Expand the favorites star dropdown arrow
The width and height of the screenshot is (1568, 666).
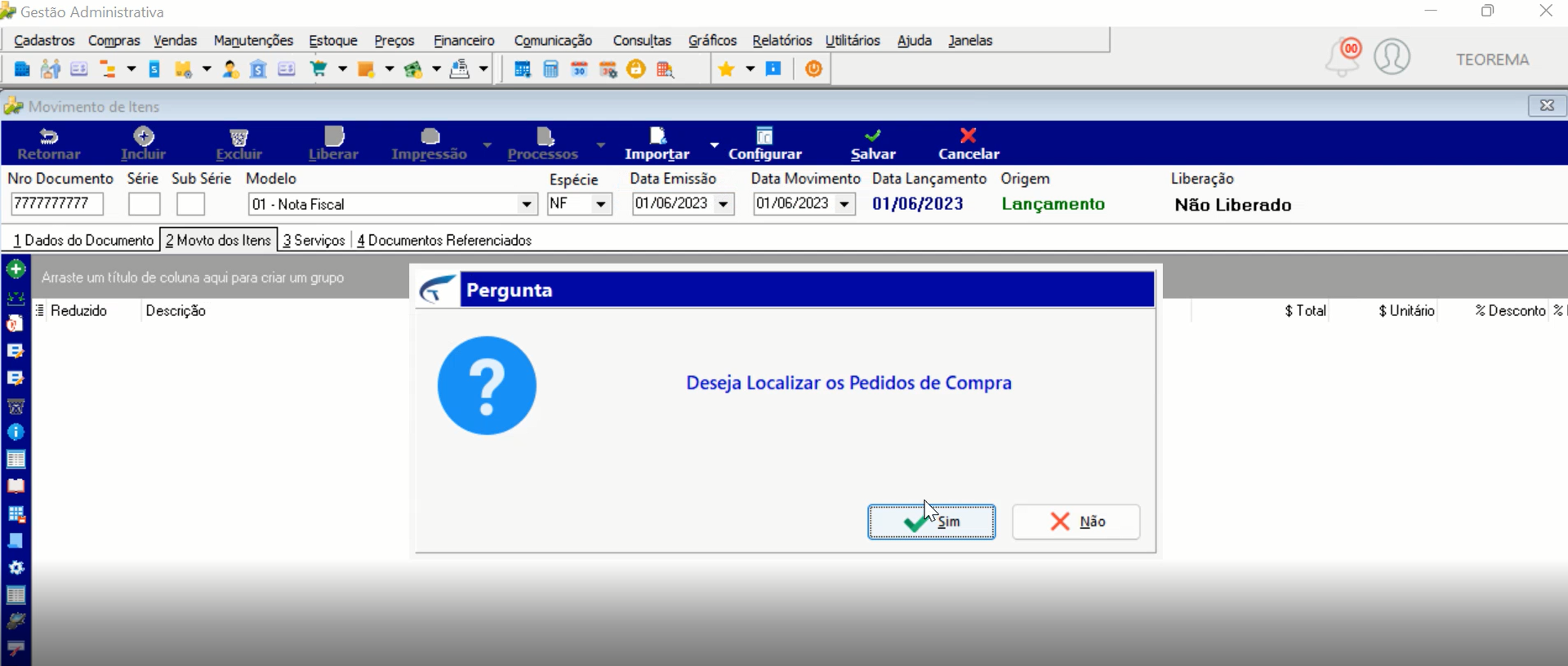click(751, 69)
